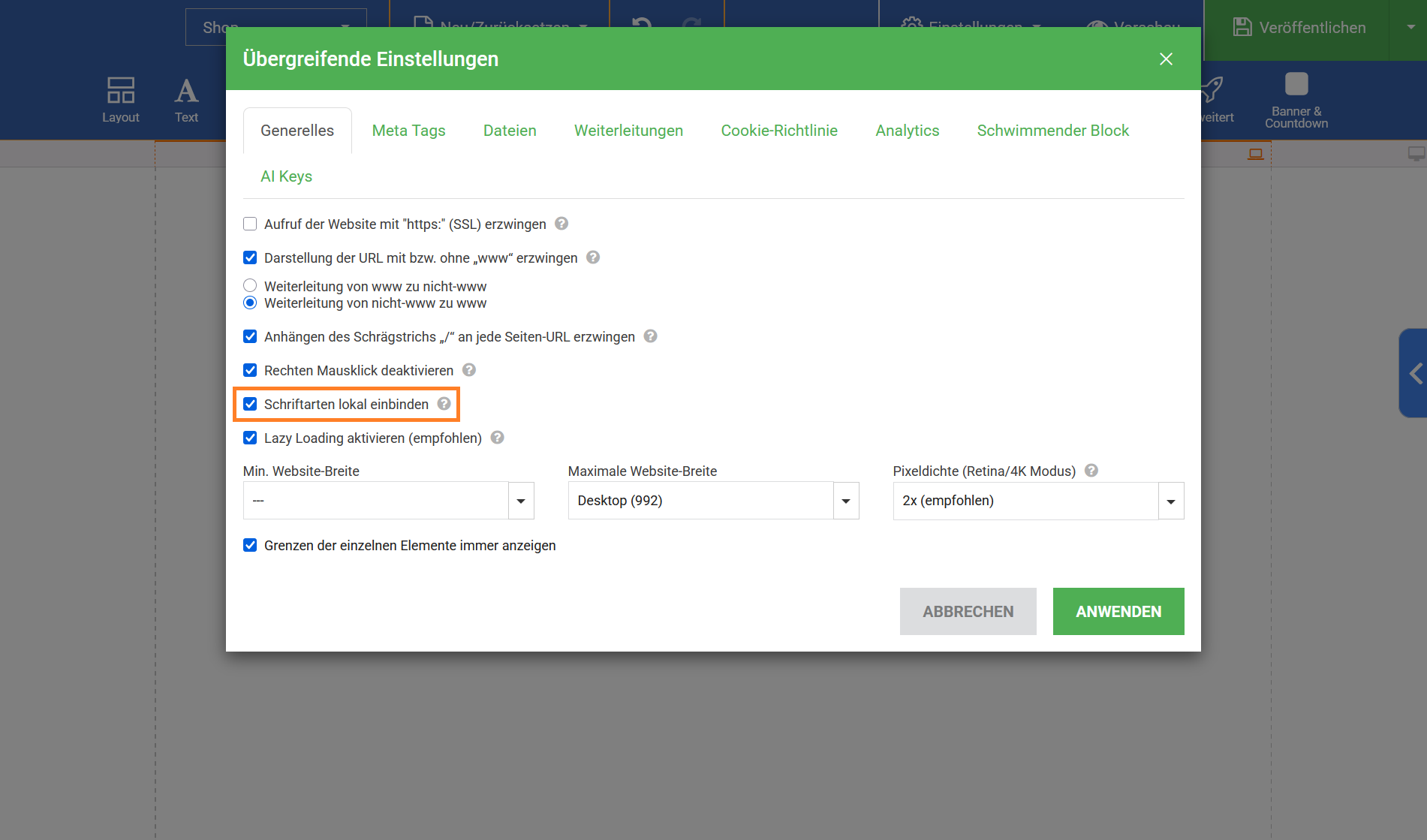Uncheck Schriftarten lokal einbinden
This screenshot has width=1427, height=840.
pos(250,404)
